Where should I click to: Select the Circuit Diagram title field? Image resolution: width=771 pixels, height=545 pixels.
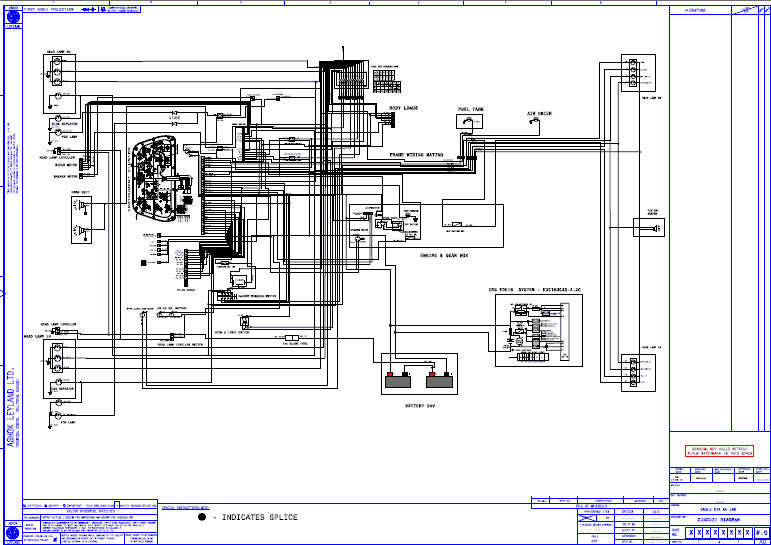click(x=718, y=519)
